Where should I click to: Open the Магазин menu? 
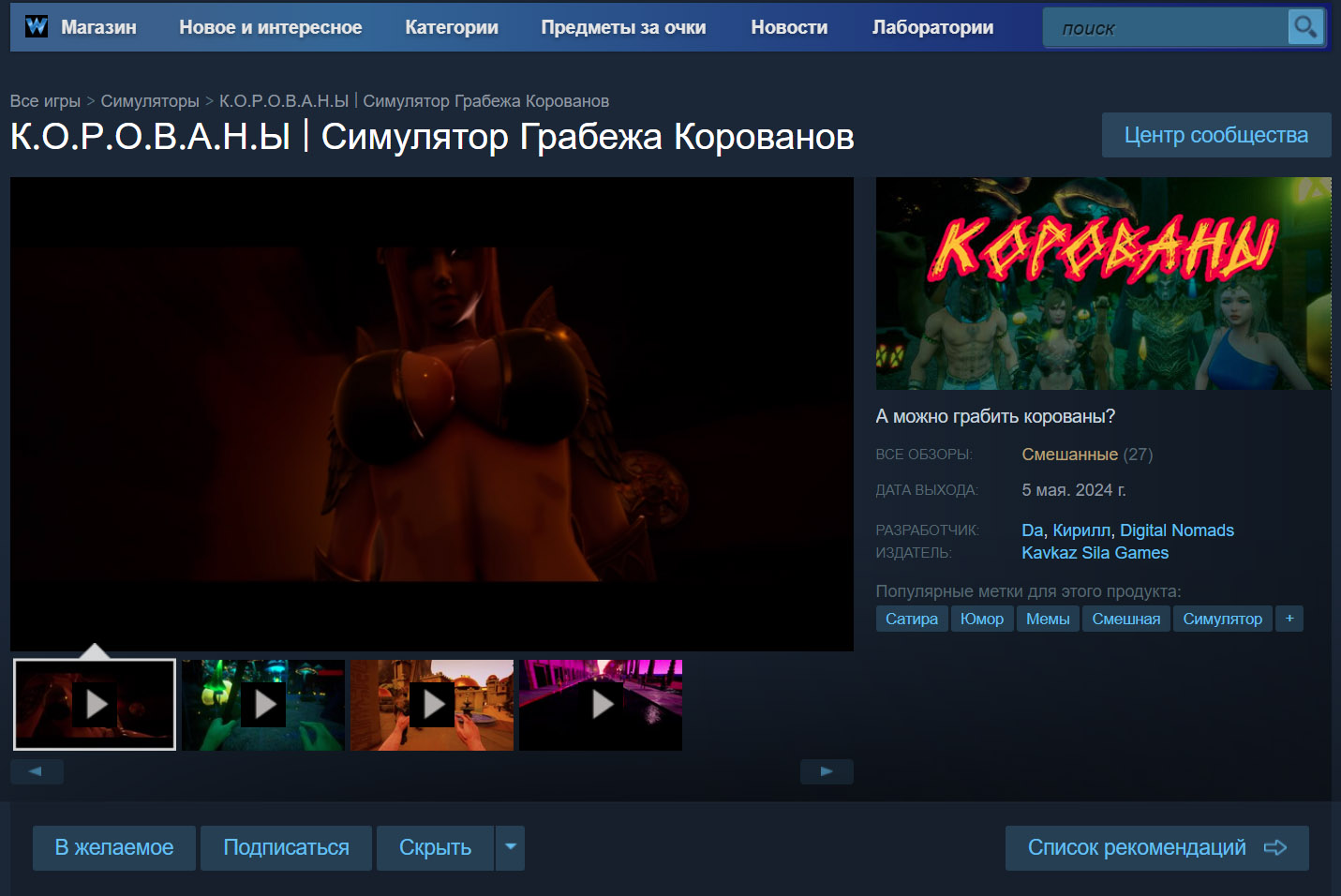[x=98, y=27]
